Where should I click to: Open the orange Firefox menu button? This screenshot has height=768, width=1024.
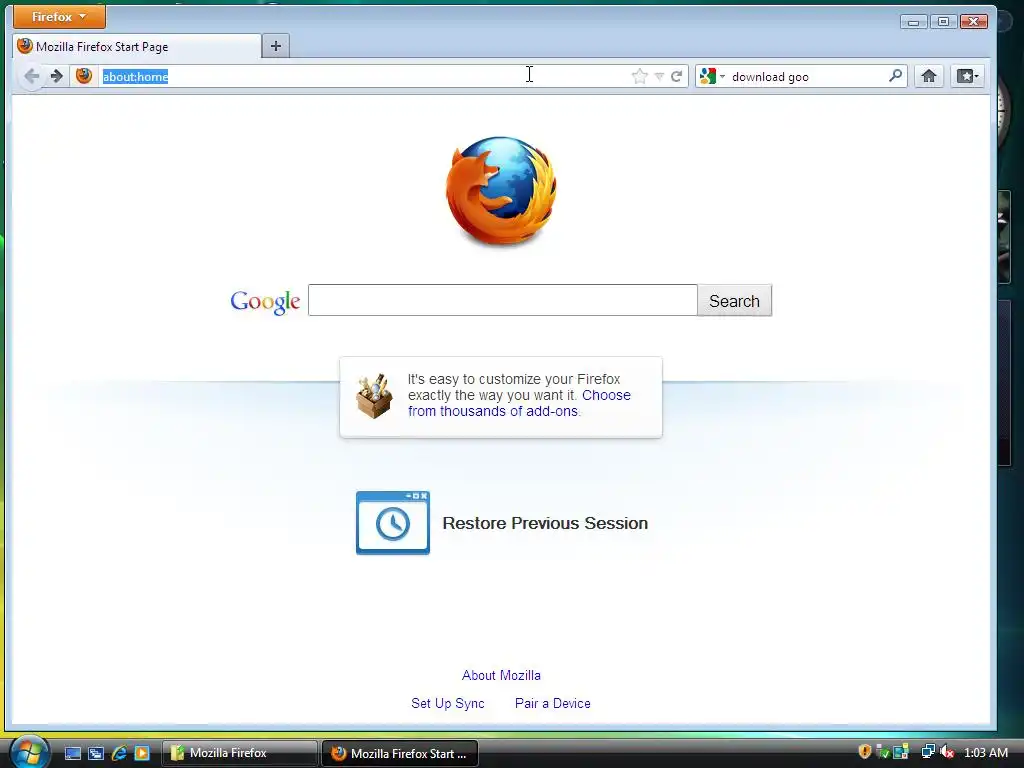(59, 16)
